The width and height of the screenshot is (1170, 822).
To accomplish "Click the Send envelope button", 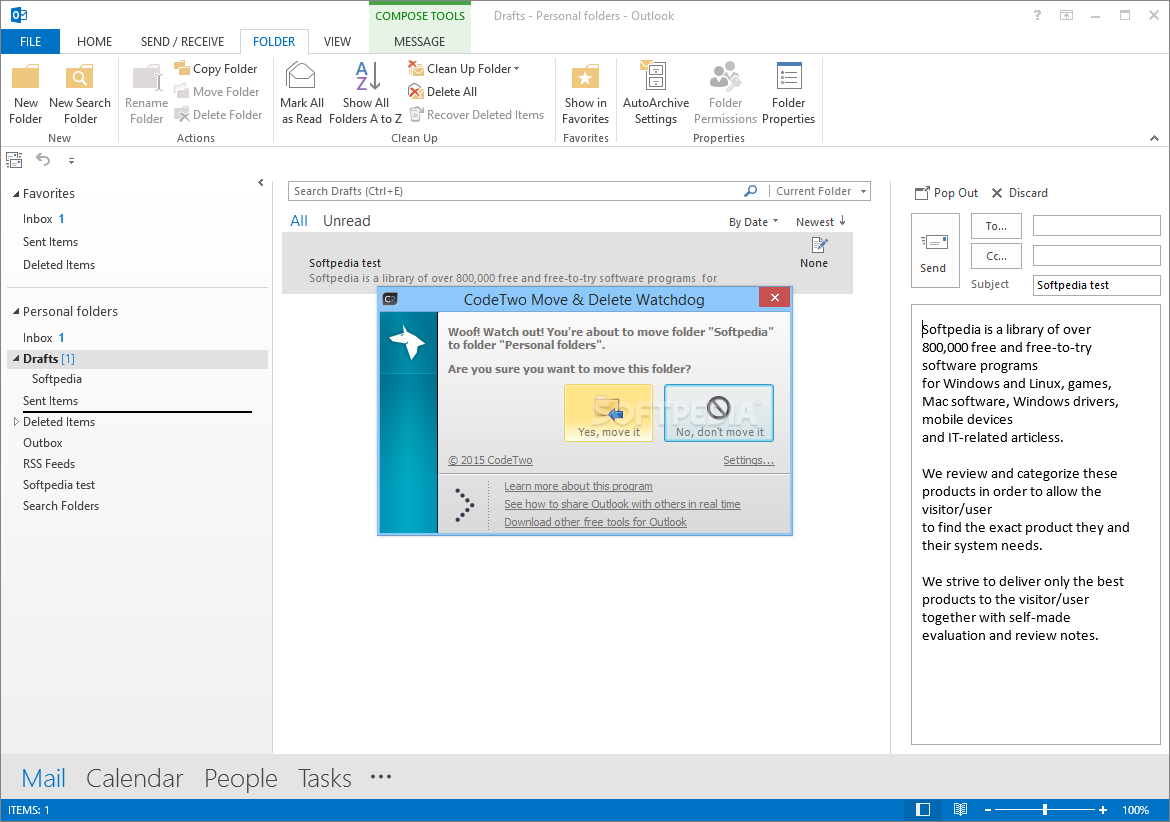I will coord(933,251).
